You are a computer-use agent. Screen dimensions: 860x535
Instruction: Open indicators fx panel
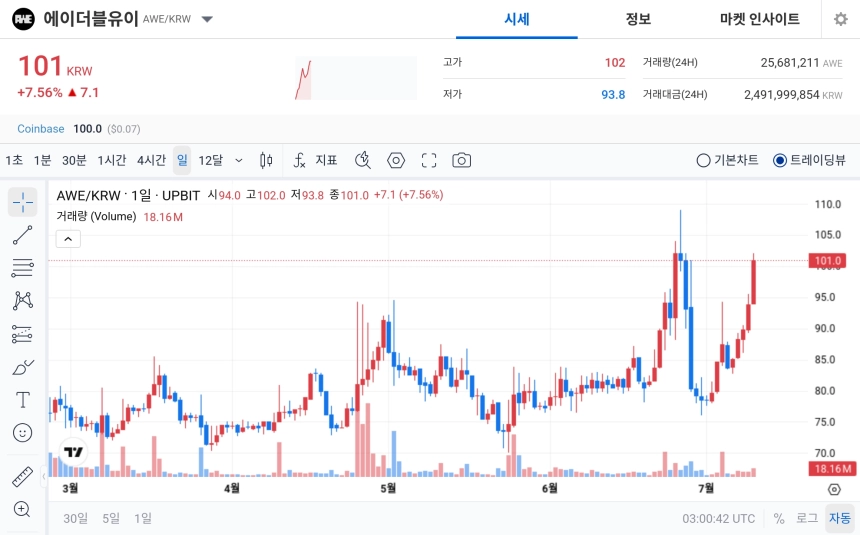click(x=299, y=160)
